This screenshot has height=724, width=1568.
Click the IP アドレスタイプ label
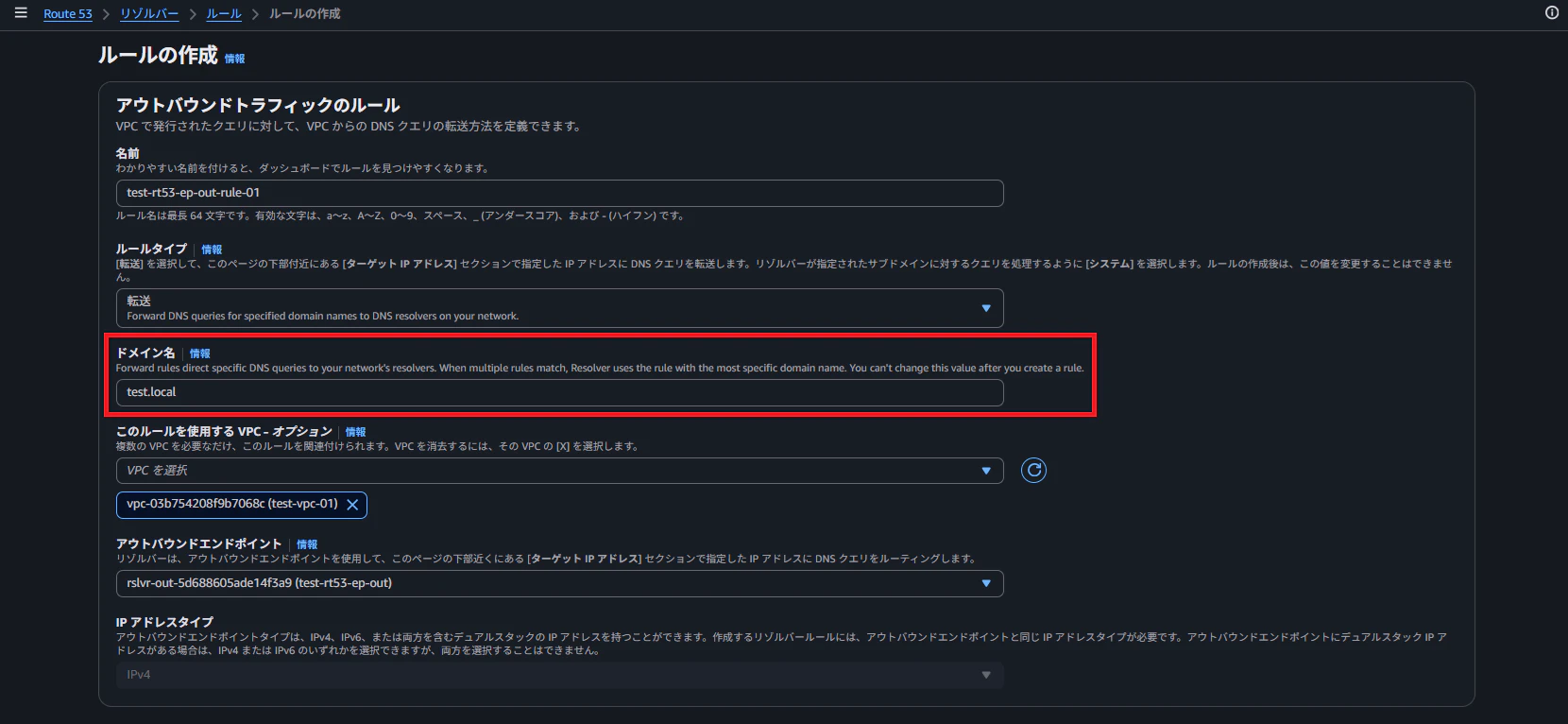(164, 622)
